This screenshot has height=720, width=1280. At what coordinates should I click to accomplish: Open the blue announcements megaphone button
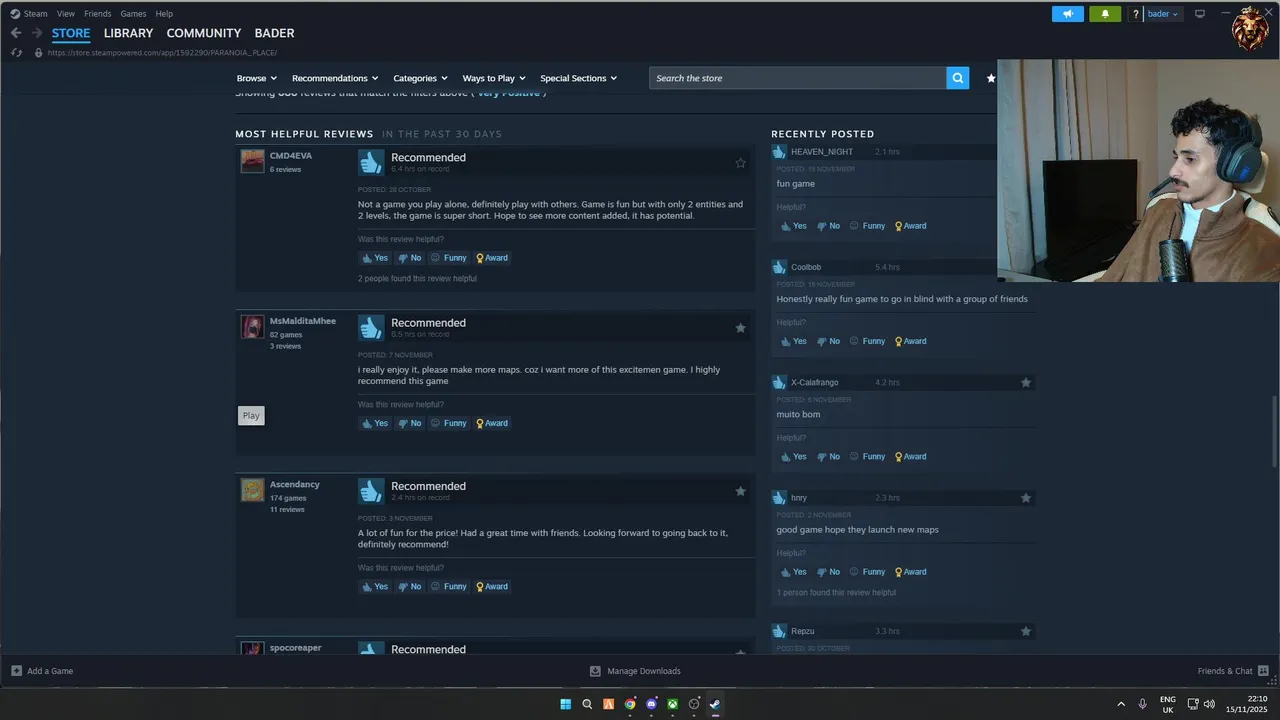click(1068, 14)
